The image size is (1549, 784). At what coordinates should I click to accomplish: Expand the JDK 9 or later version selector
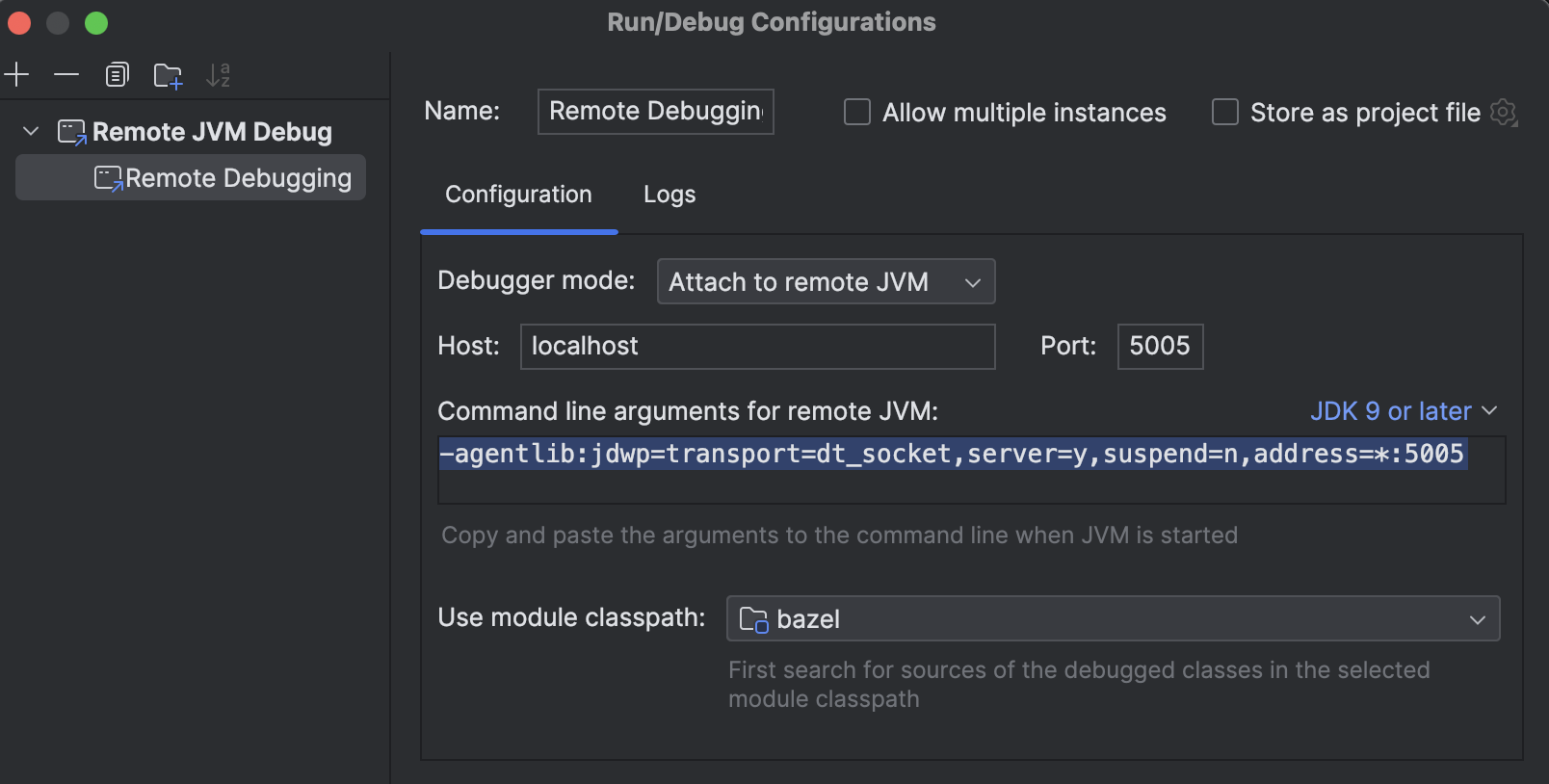point(1404,411)
